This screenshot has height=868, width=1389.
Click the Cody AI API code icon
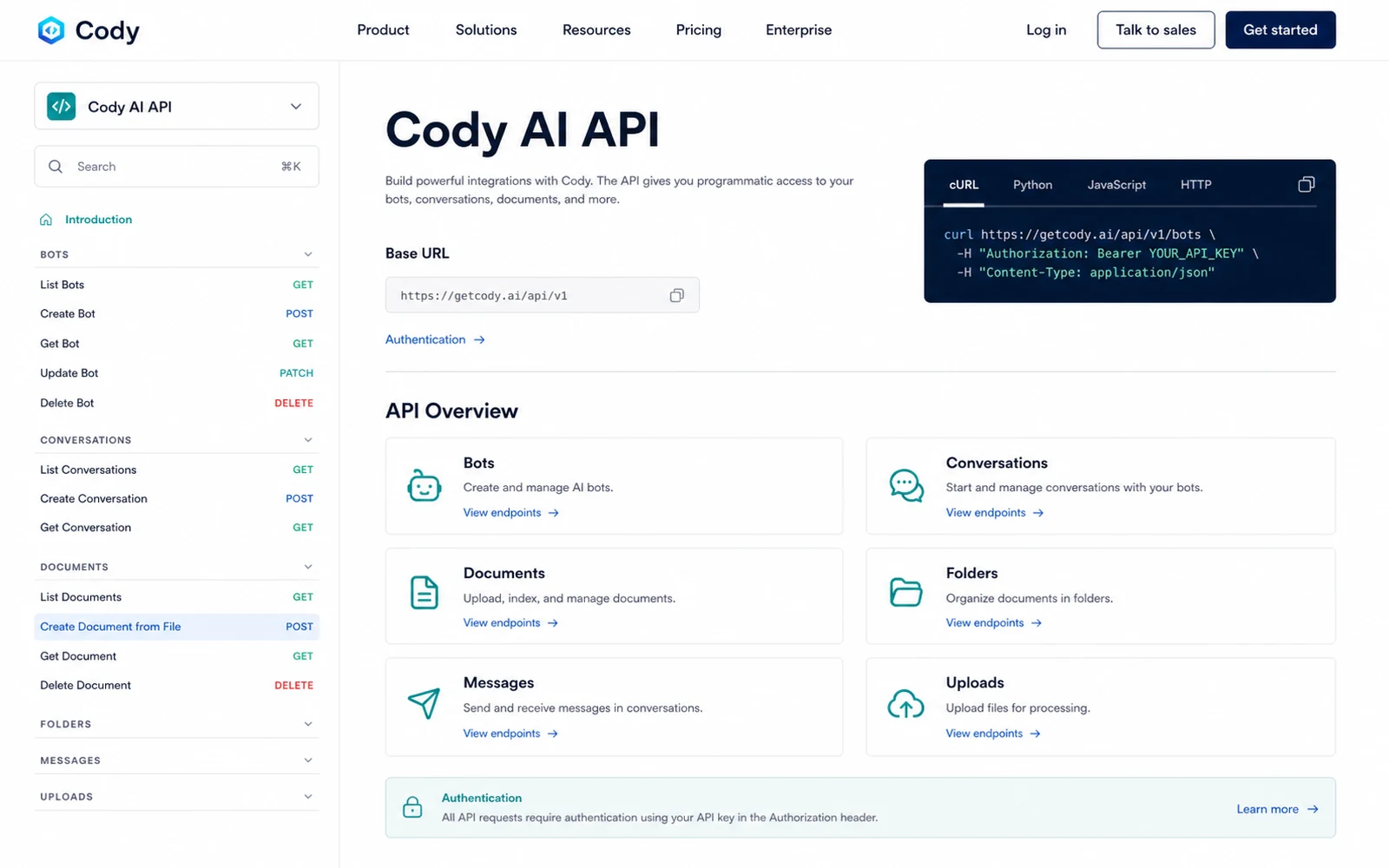coord(61,107)
